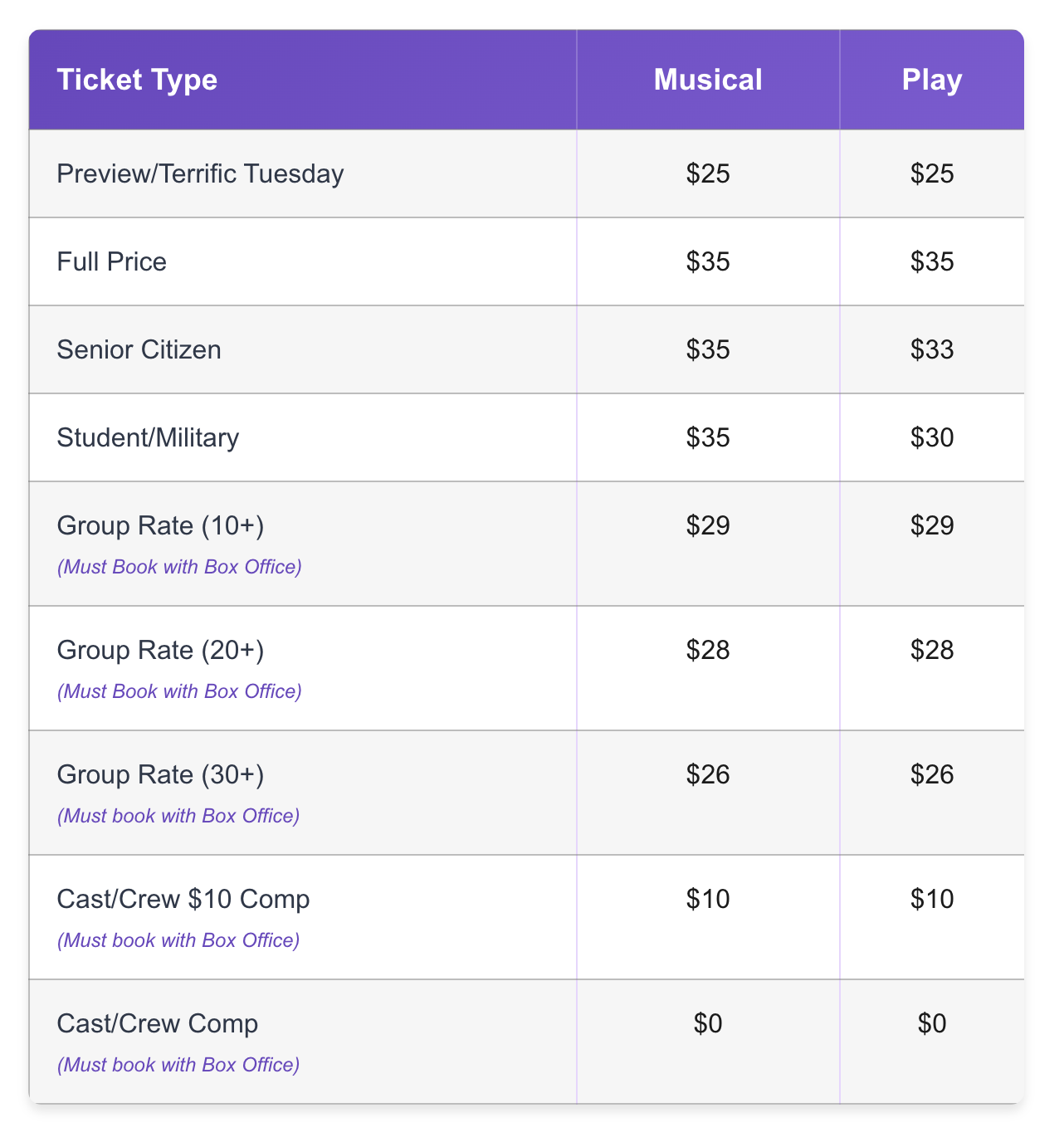Select the Group Rate (30+) label
This screenshot has height=1142, width=1064.
160,774
